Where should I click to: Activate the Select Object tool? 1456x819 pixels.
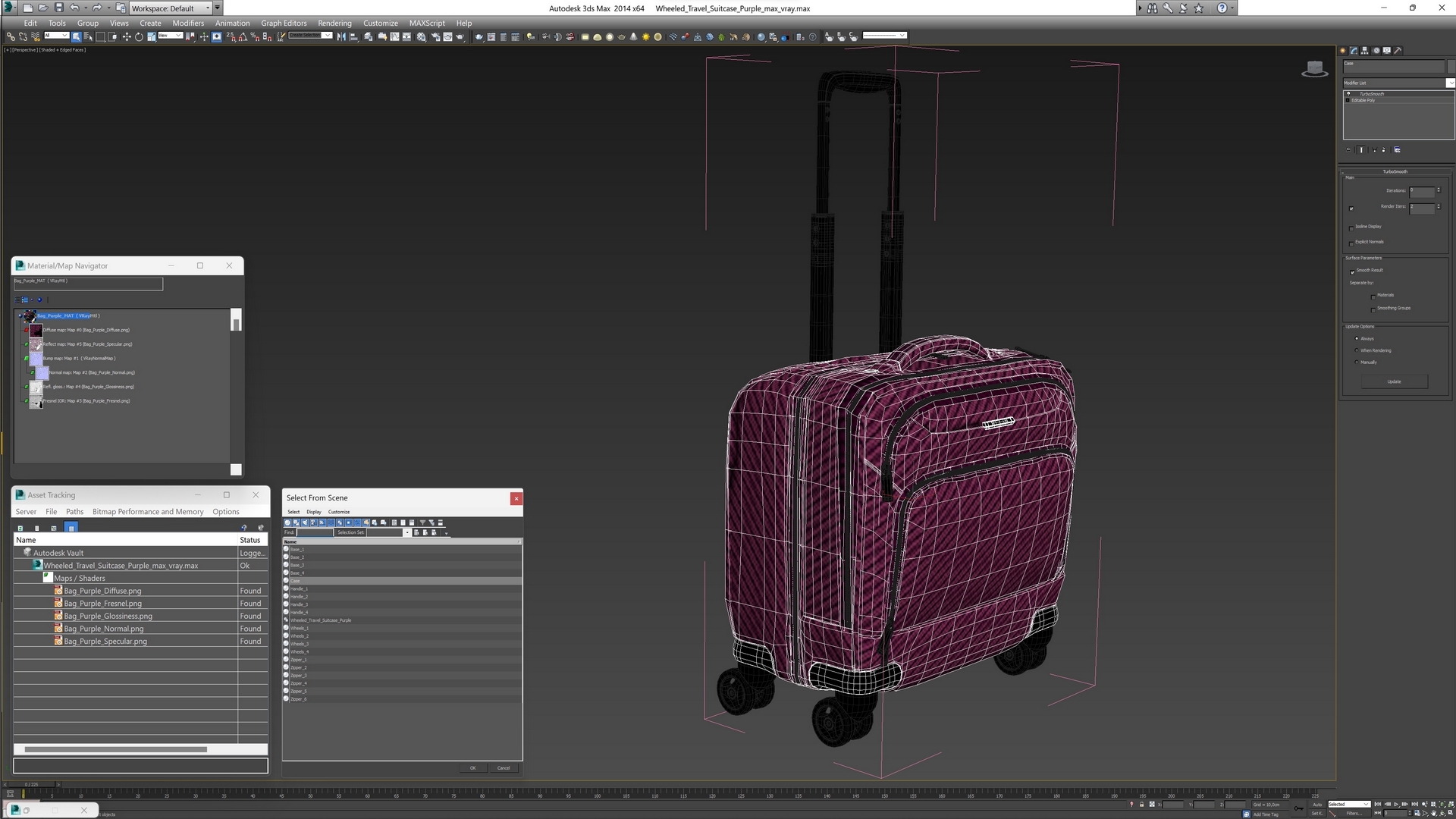click(77, 36)
